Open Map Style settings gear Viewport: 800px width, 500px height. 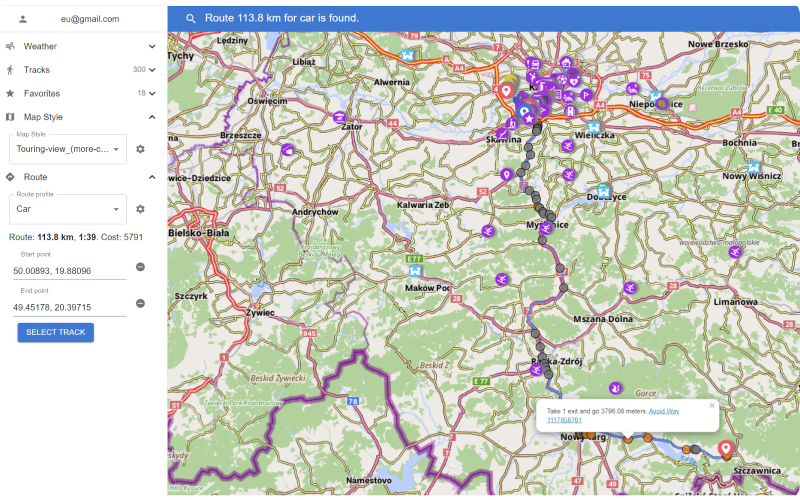(x=141, y=149)
